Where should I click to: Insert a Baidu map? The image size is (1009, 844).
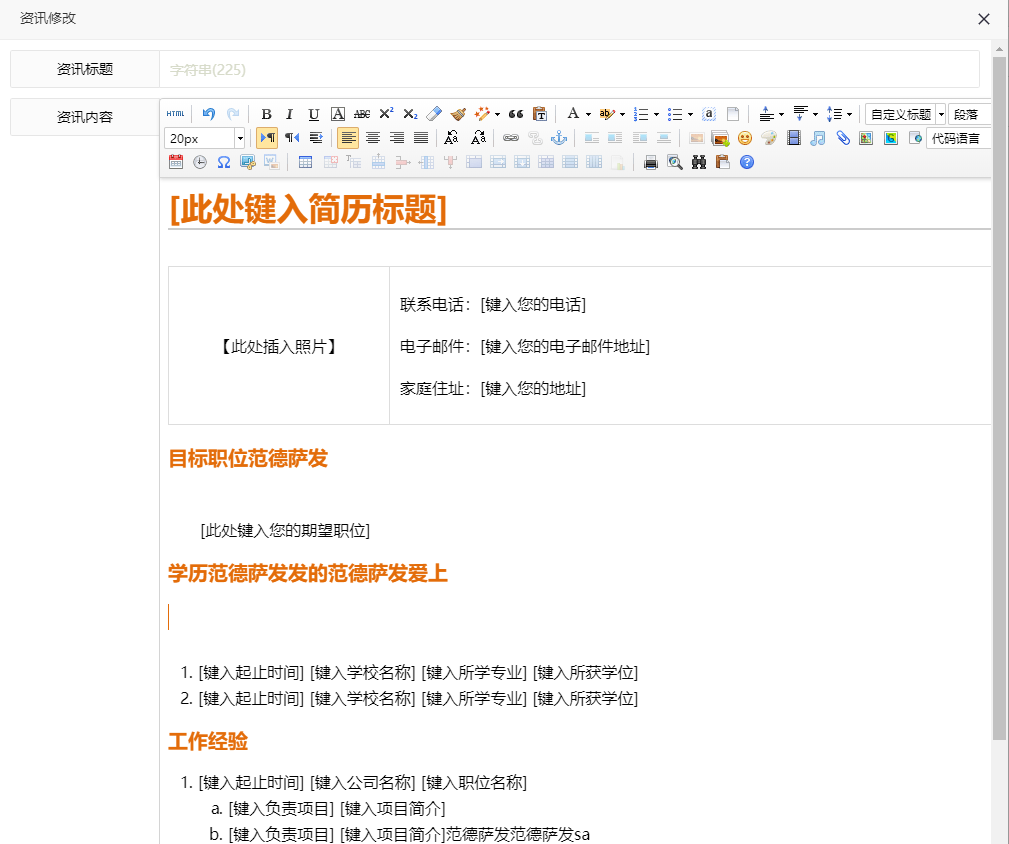pos(866,138)
